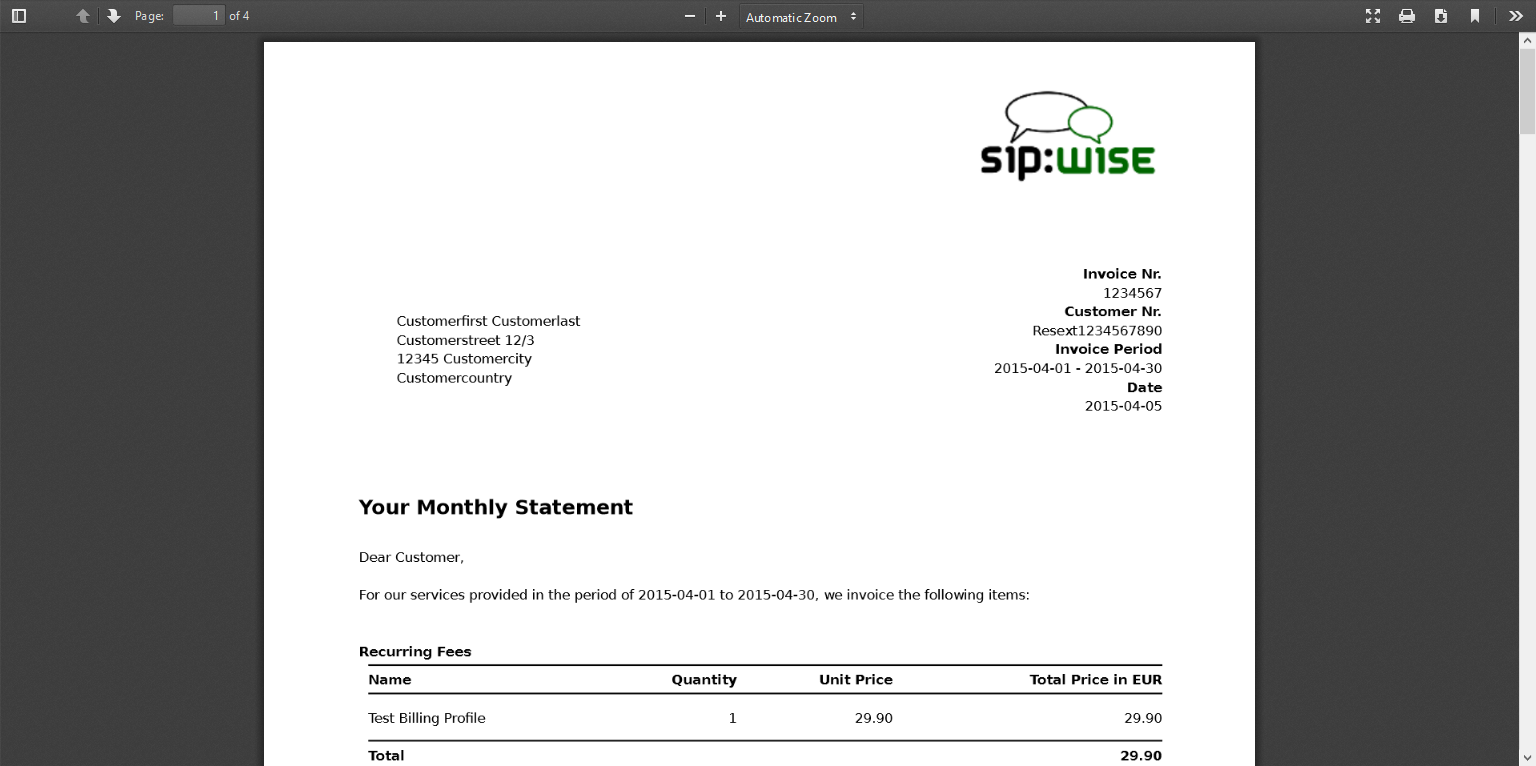Go to the next page
Image resolution: width=1536 pixels, height=766 pixels.
click(x=112, y=16)
